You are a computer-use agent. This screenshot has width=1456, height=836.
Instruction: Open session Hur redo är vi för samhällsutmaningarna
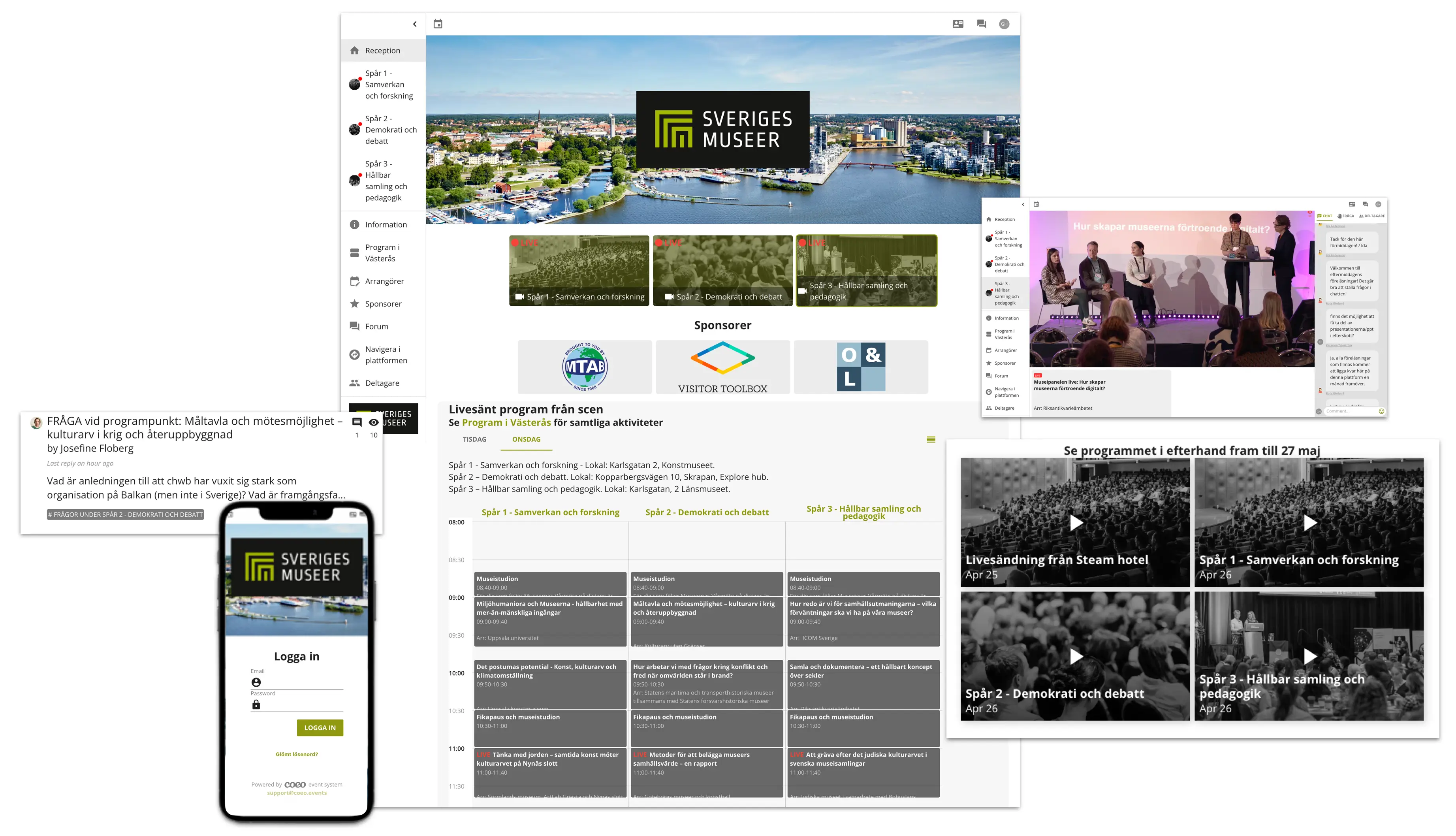coord(864,622)
